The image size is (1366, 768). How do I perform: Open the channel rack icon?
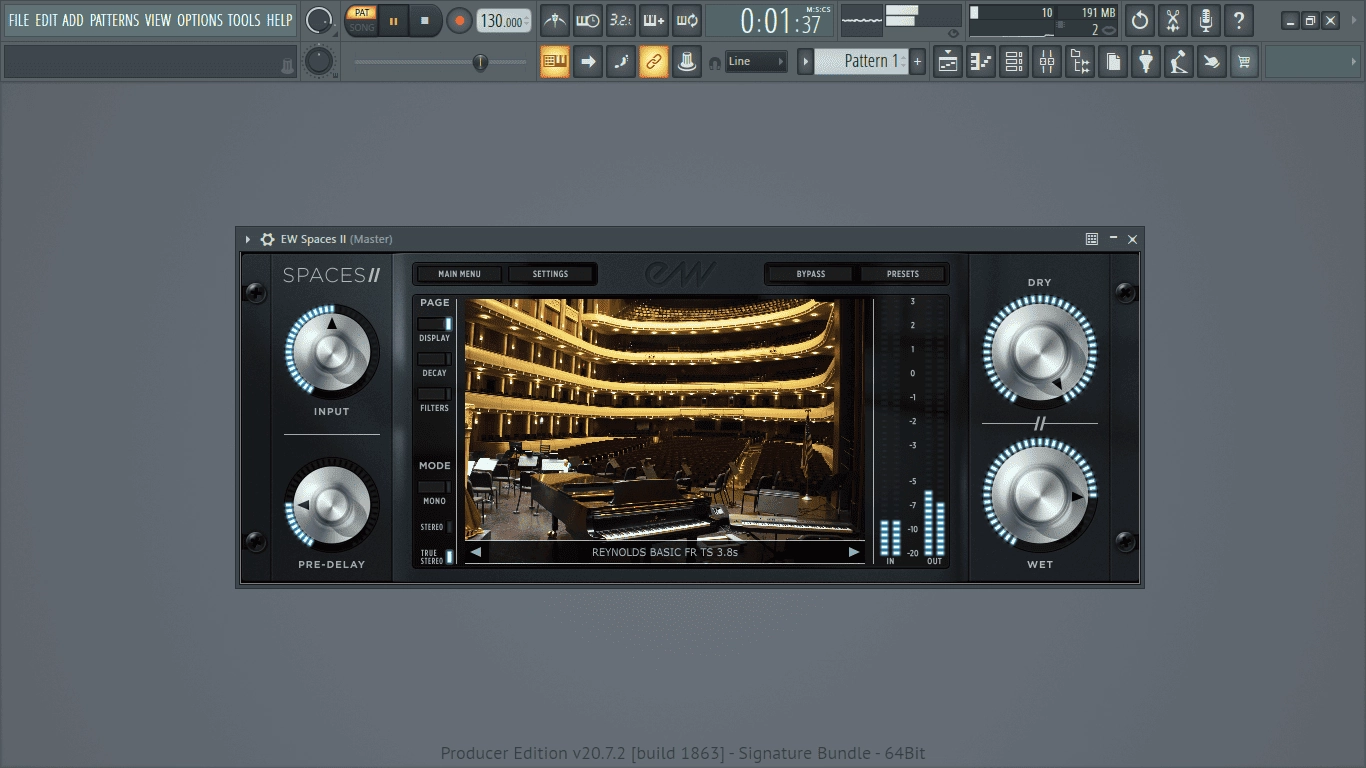point(1014,62)
